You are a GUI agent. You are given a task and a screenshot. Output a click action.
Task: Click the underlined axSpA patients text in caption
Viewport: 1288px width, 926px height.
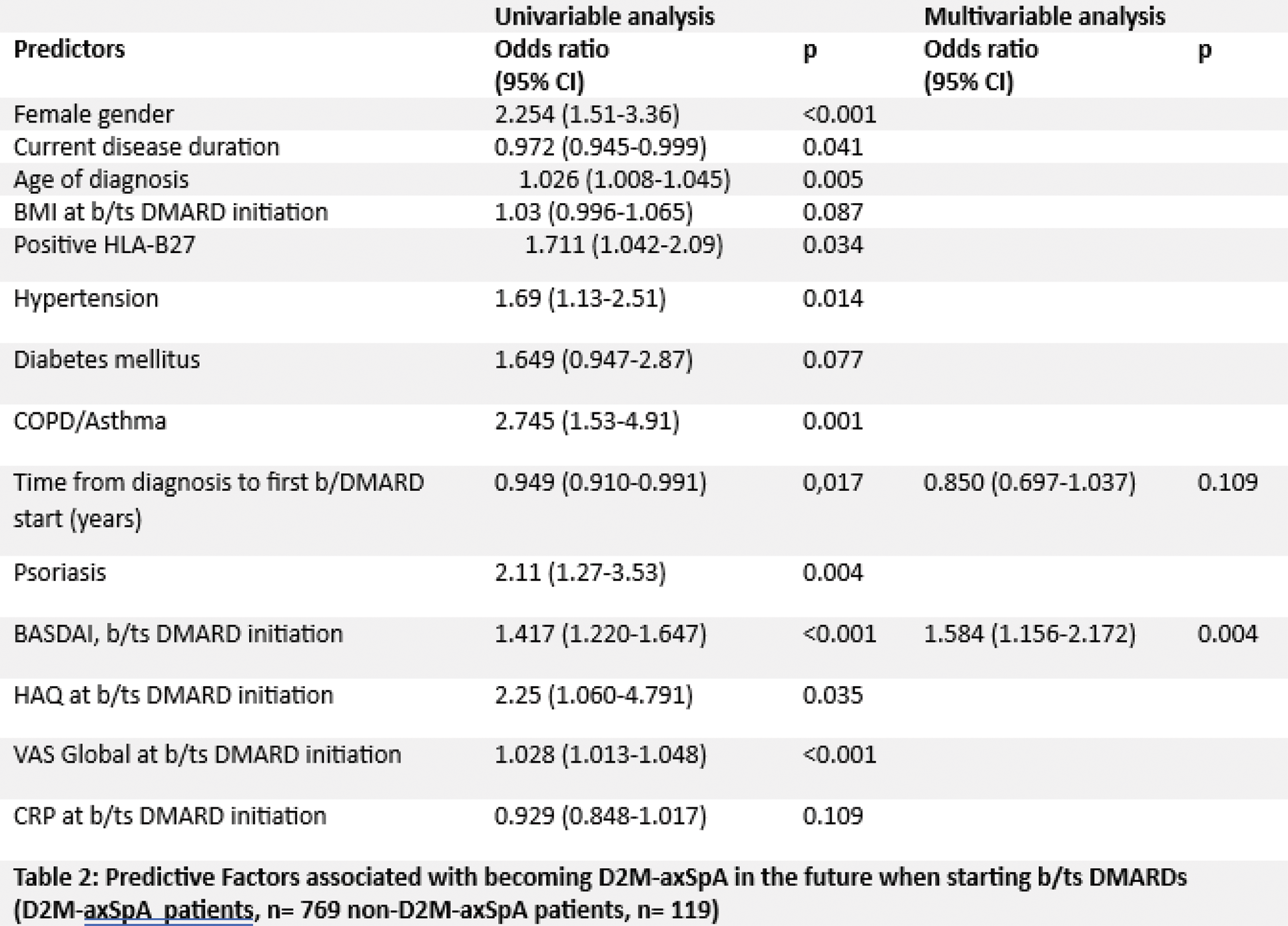click(168, 910)
